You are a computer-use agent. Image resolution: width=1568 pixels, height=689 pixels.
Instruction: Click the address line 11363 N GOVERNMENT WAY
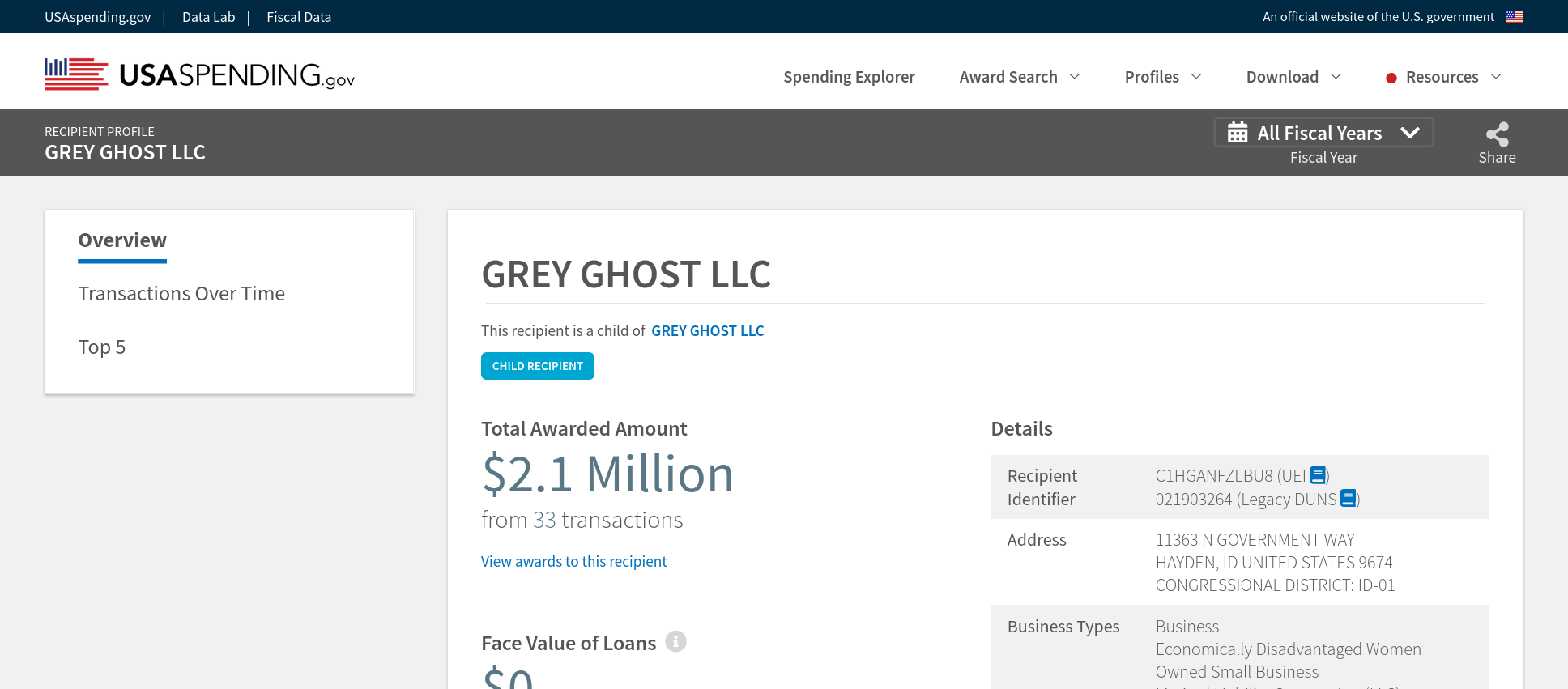pos(1255,539)
